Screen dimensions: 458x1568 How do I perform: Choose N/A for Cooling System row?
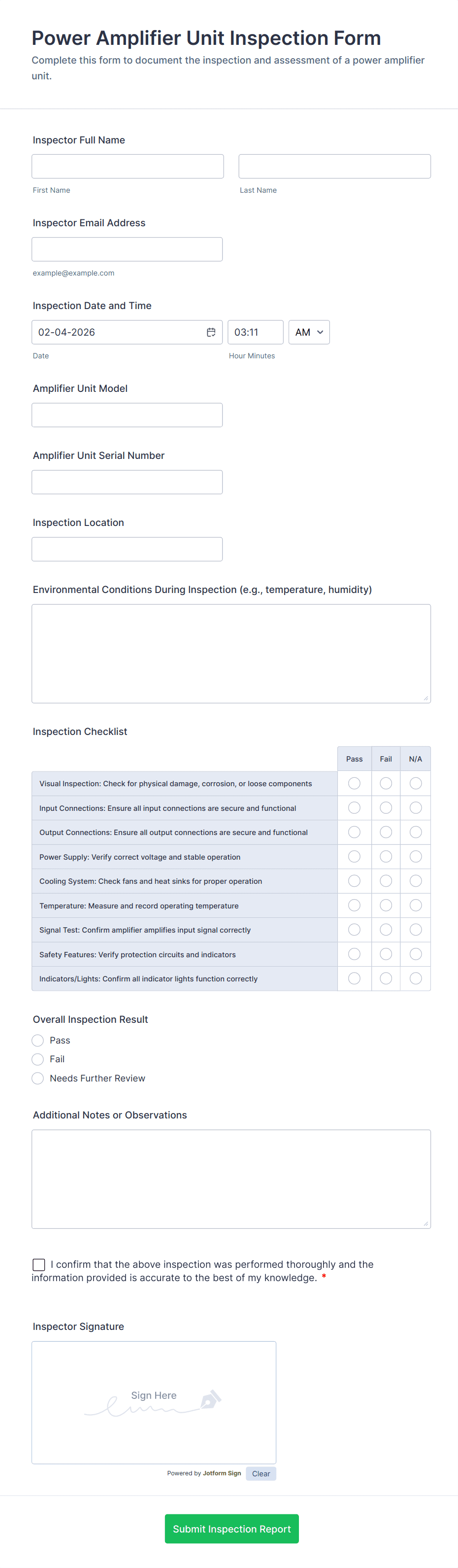coord(416,881)
